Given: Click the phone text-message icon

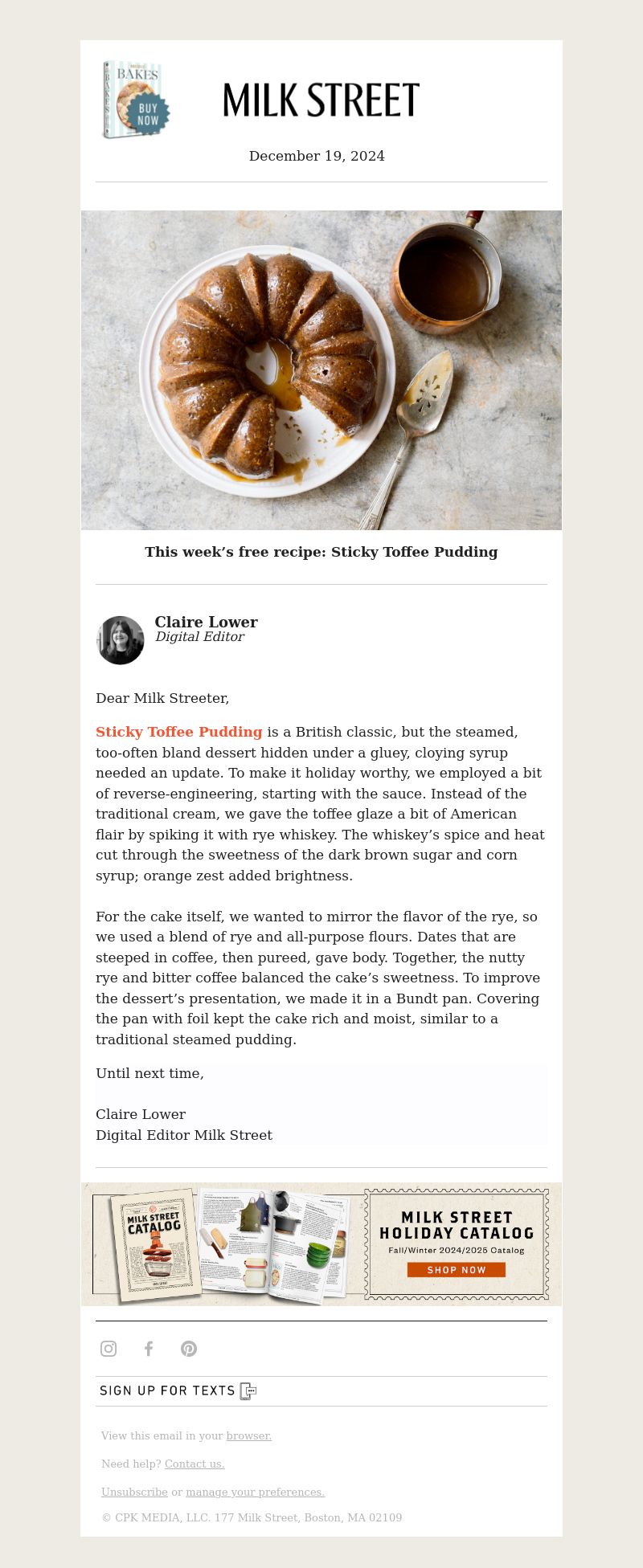Looking at the screenshot, I should pos(248,1391).
